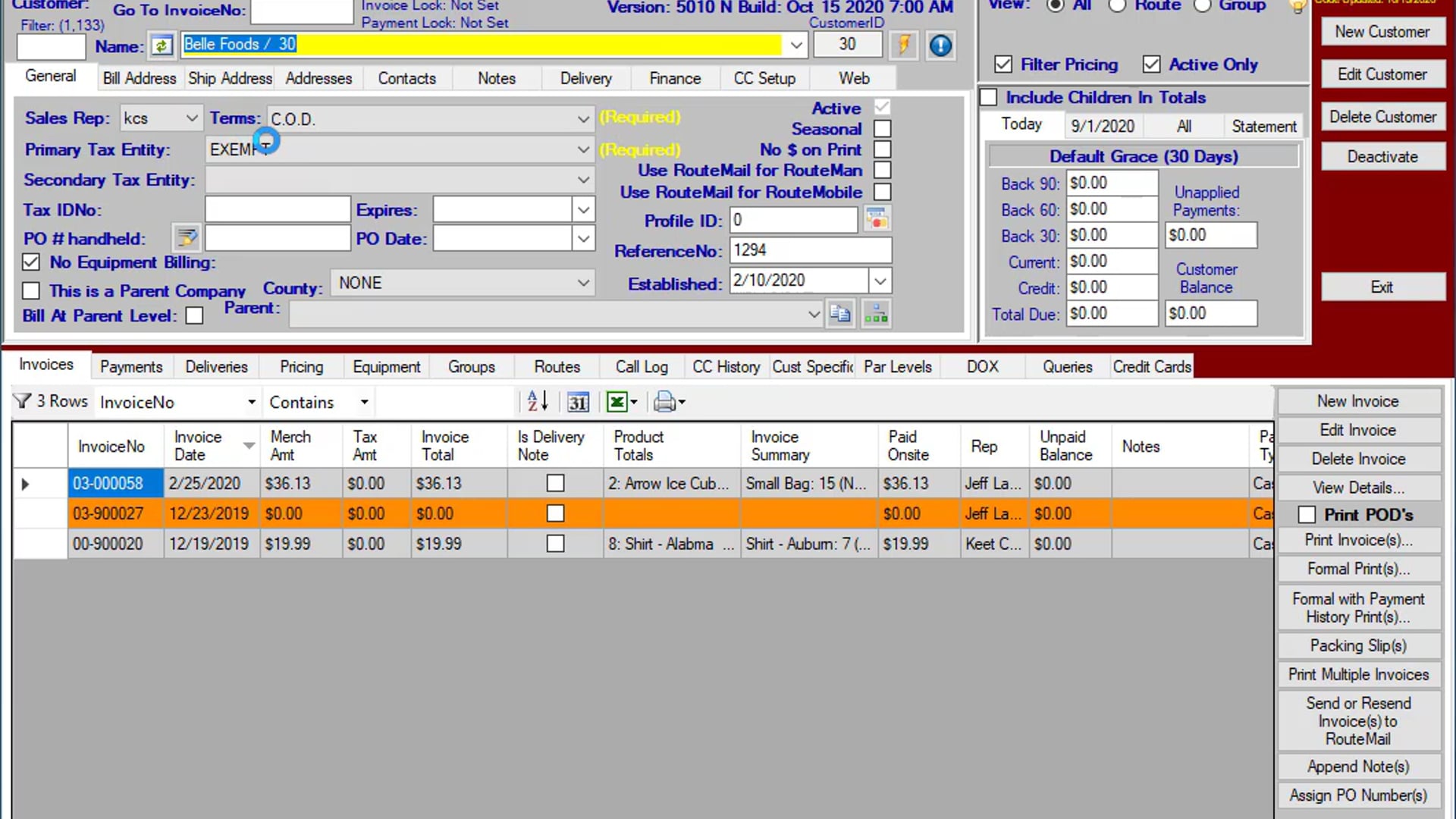This screenshot has height=819, width=1456.
Task: Enable No $ on Print checkbox
Action: [x=882, y=149]
